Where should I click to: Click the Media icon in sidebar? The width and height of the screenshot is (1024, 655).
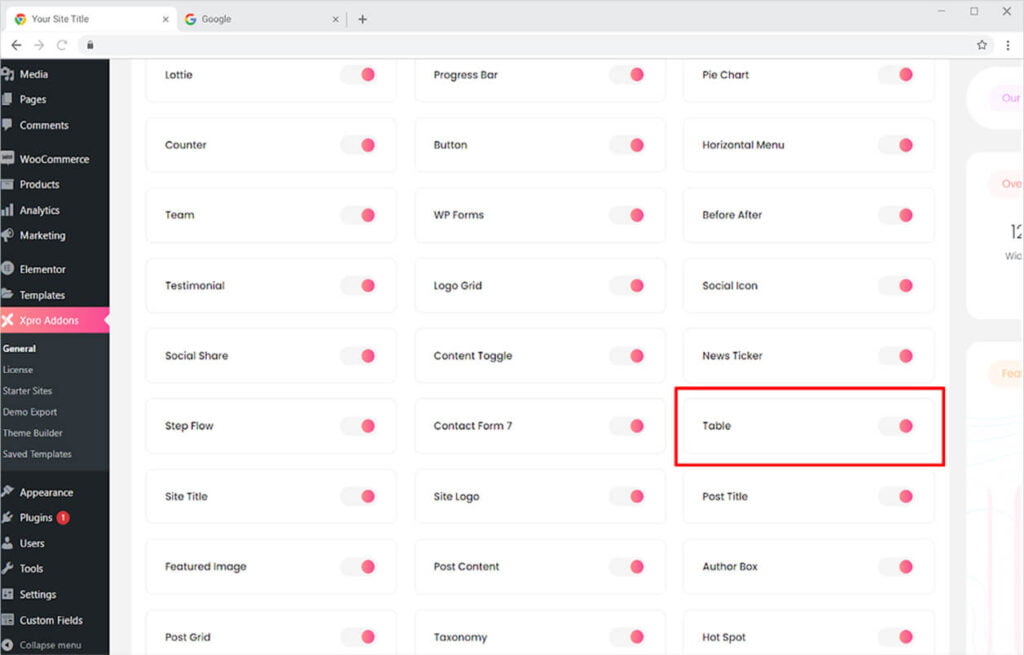(x=7, y=74)
